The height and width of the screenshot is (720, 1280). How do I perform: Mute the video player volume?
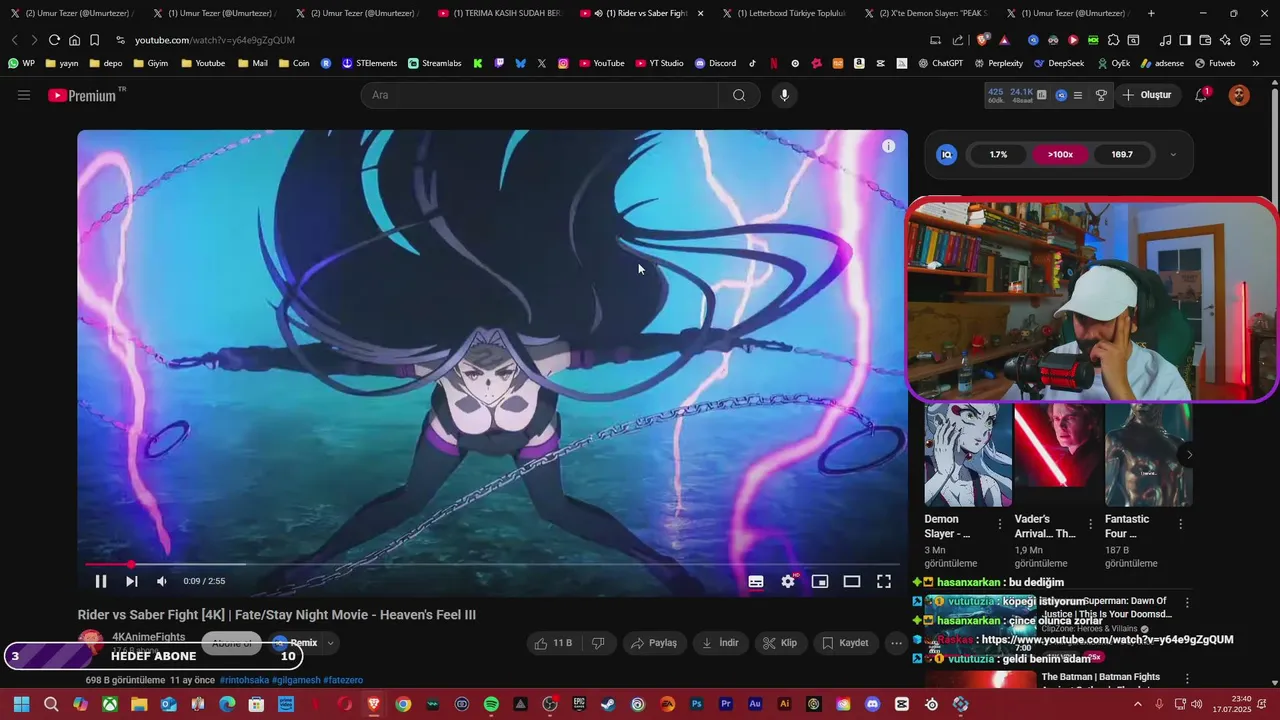coord(162,581)
